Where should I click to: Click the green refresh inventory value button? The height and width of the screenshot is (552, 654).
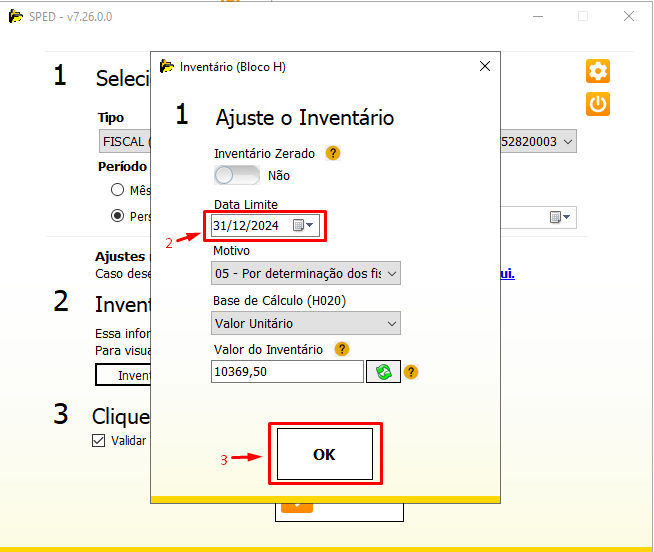coord(382,372)
